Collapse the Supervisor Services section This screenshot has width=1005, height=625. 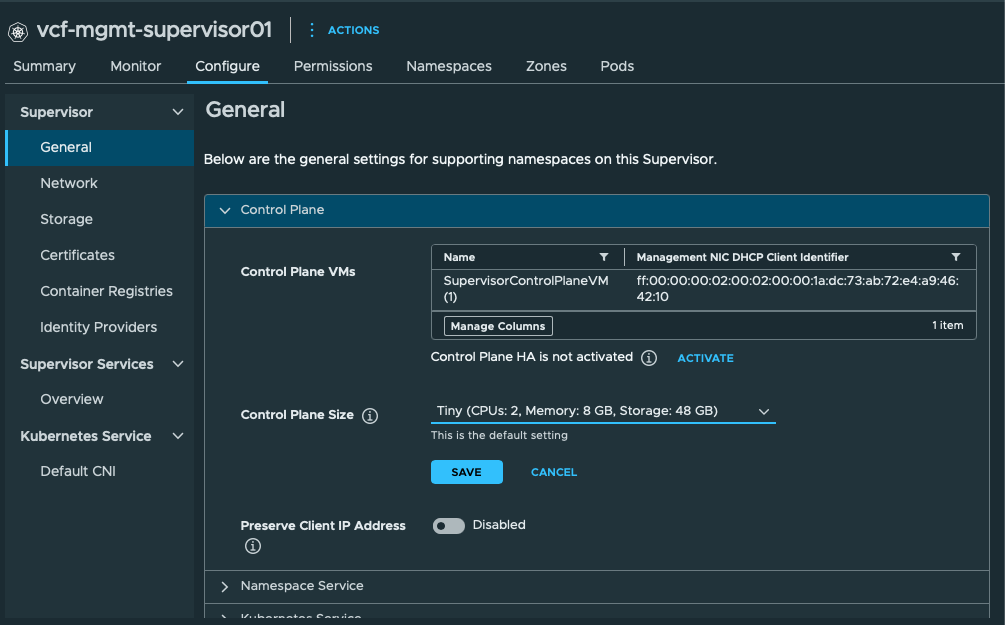point(178,364)
